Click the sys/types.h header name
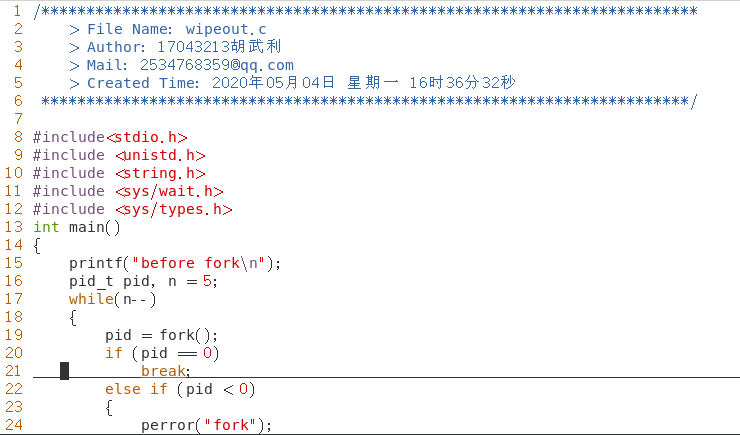 (173, 209)
